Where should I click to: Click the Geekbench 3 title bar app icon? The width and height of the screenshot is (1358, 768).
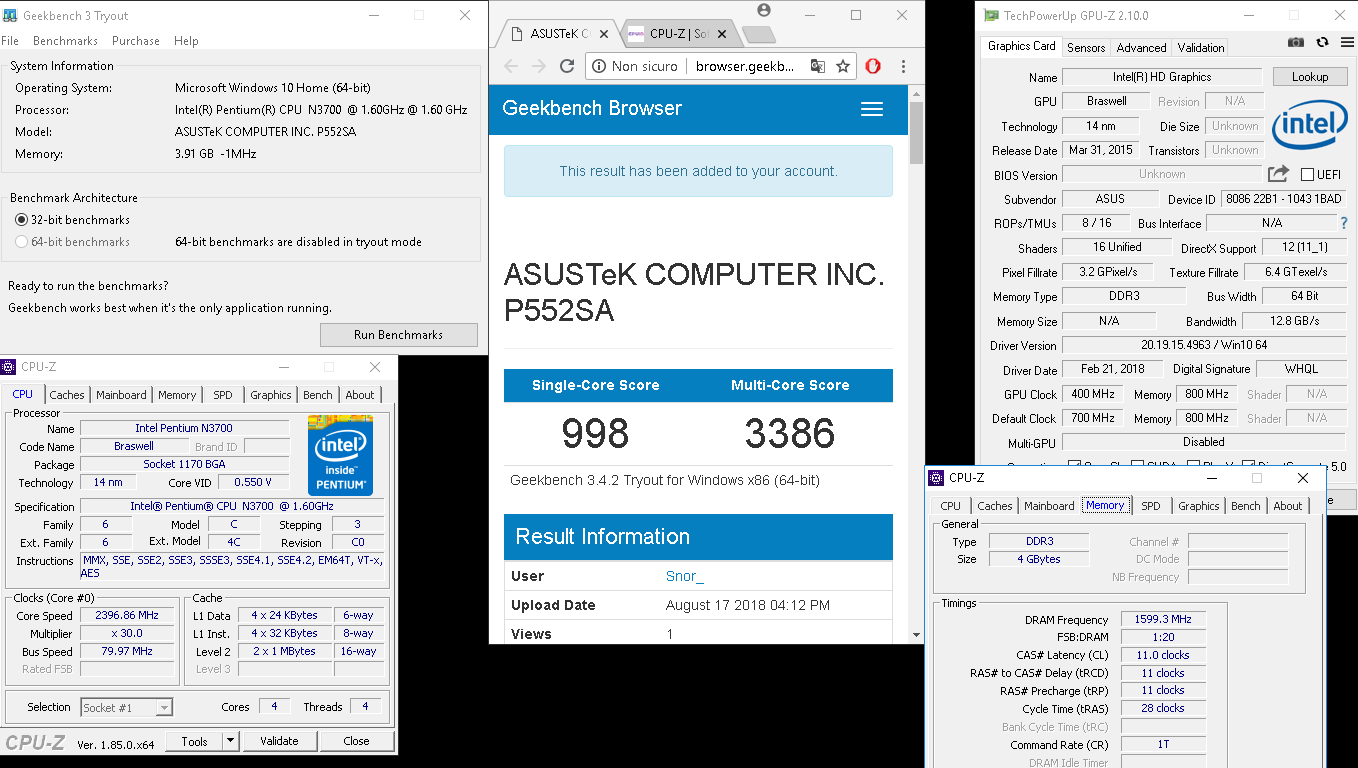pos(10,15)
